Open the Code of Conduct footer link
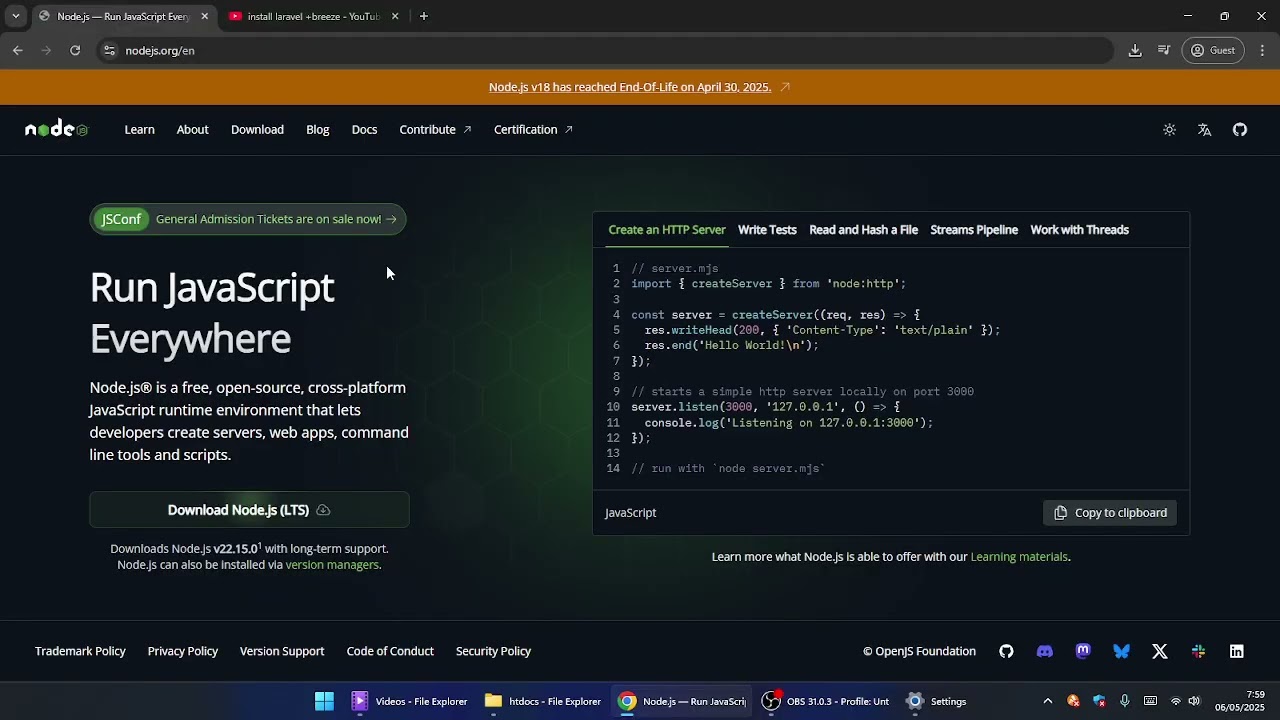The image size is (1280, 720). coord(390,651)
